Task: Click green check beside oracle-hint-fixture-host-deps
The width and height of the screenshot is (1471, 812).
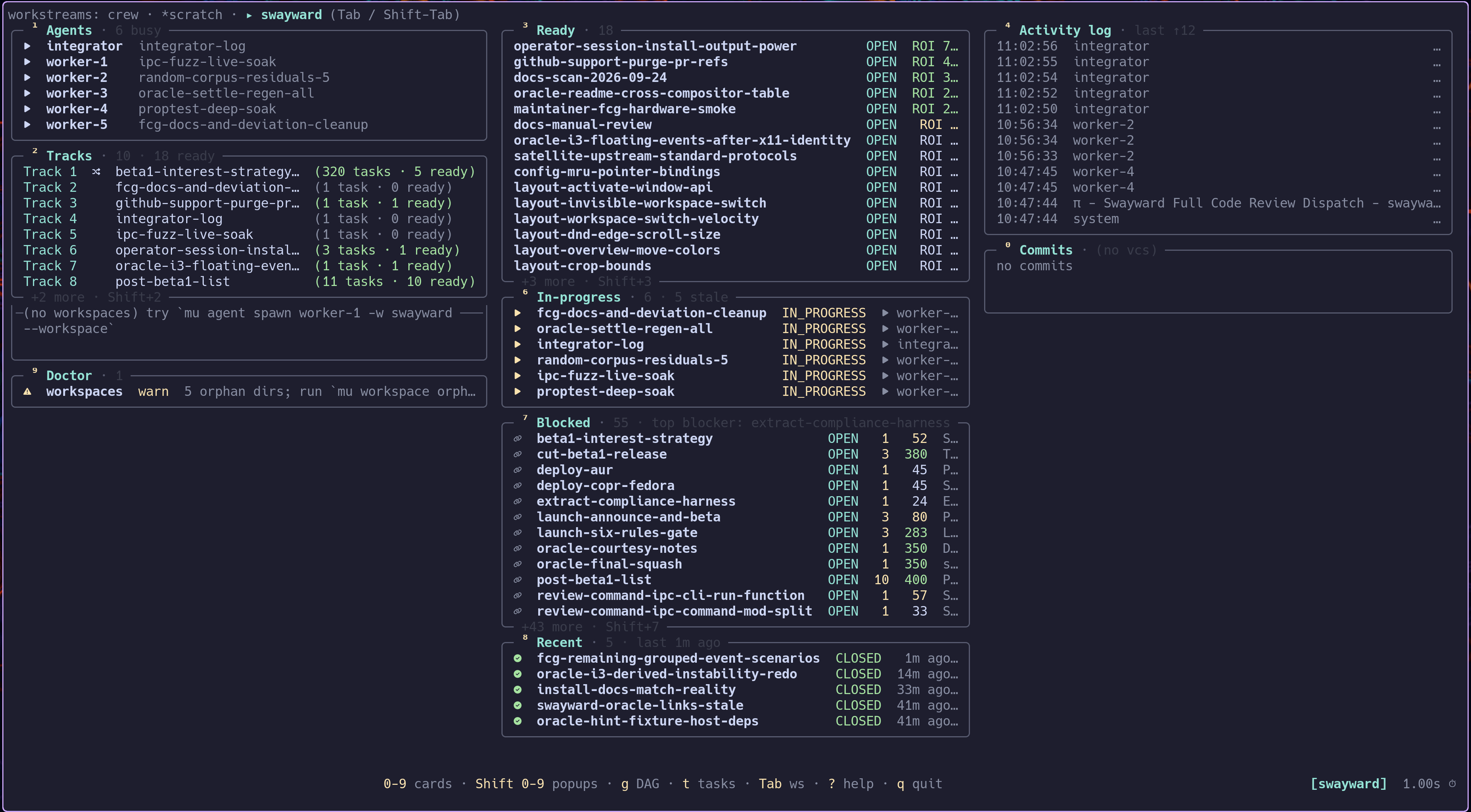Action: pyautogui.click(x=518, y=721)
